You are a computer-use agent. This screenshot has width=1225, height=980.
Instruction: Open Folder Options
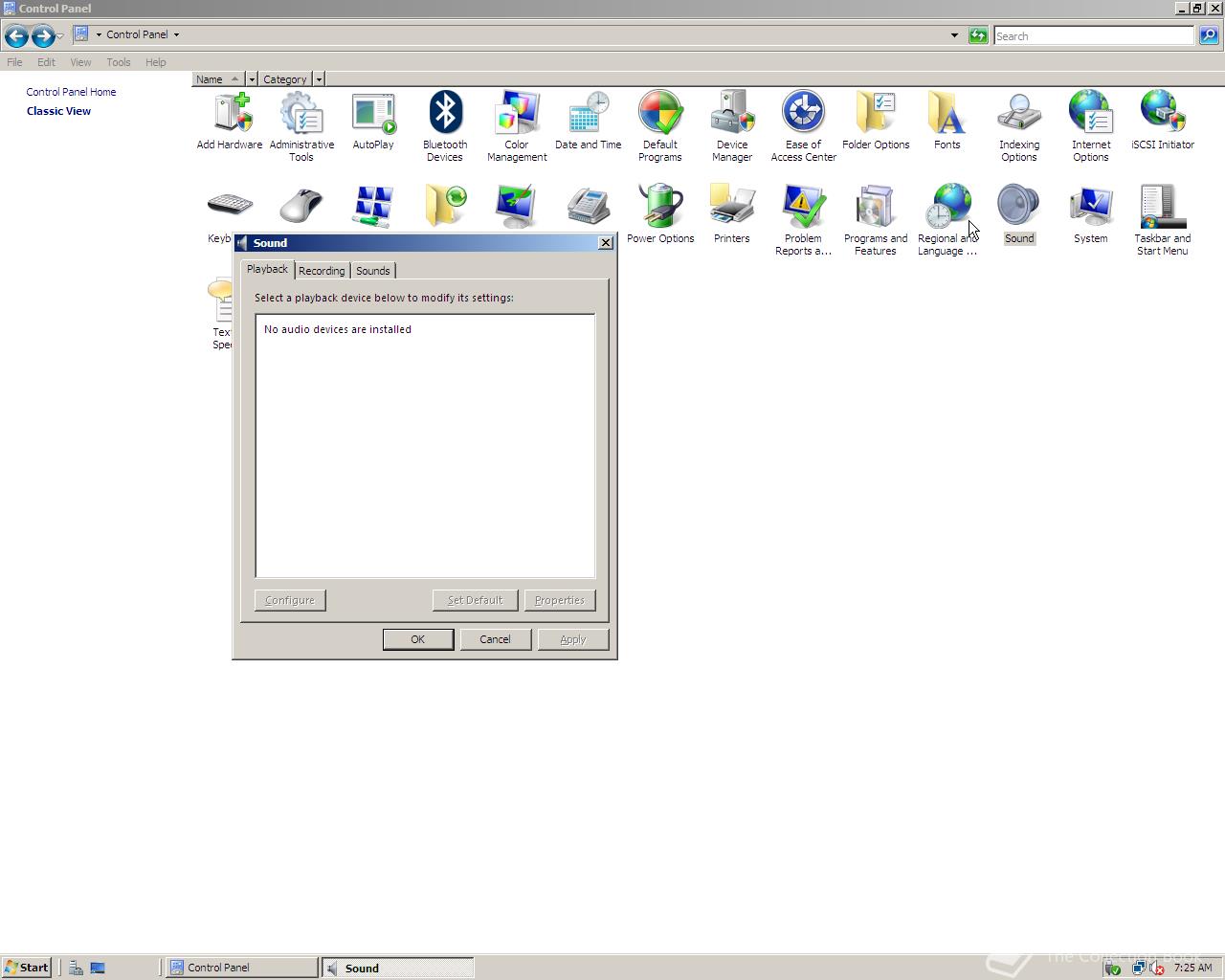[876, 121]
